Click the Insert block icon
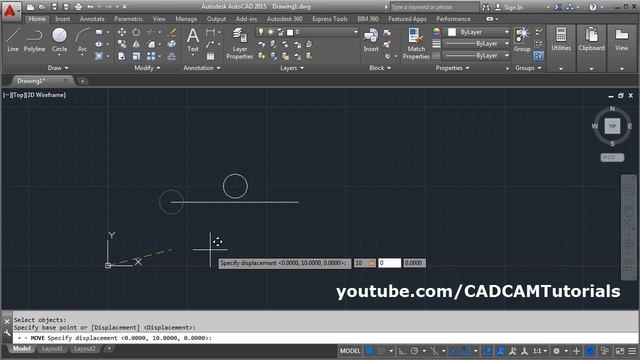Viewport: 640px width, 360px height. (x=371, y=40)
